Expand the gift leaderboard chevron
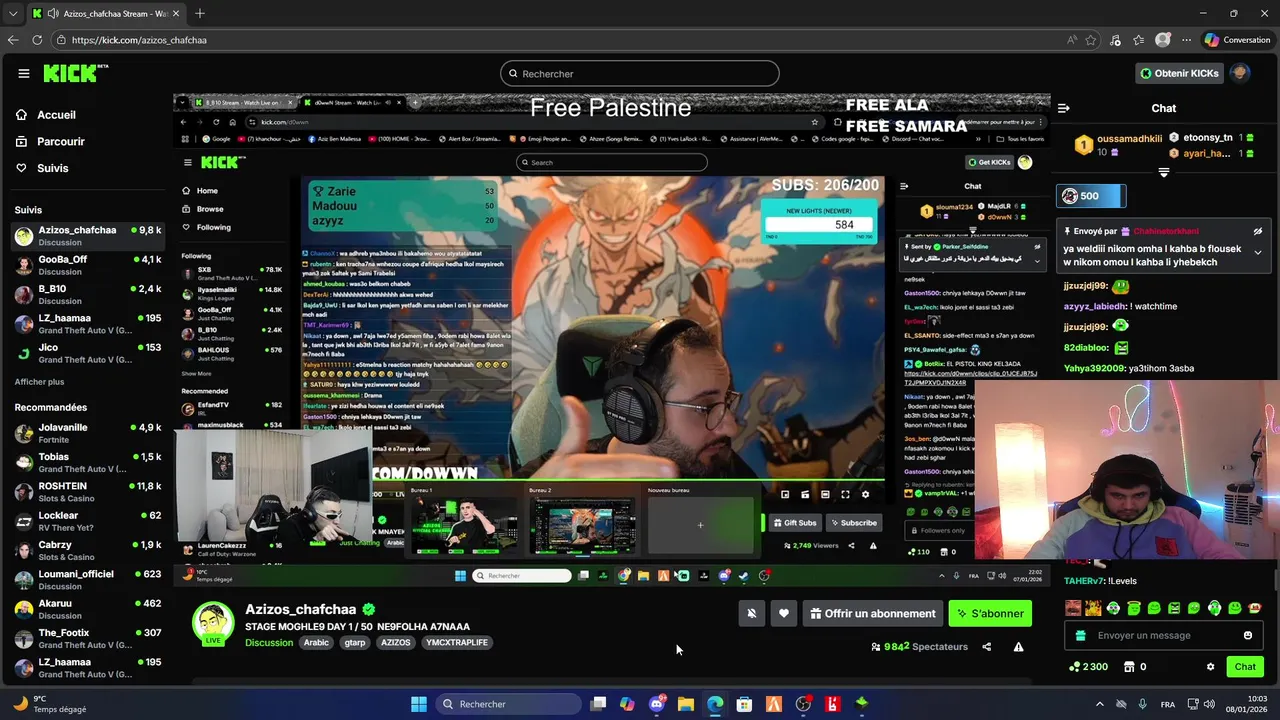The width and height of the screenshot is (1280, 720). (x=1163, y=172)
